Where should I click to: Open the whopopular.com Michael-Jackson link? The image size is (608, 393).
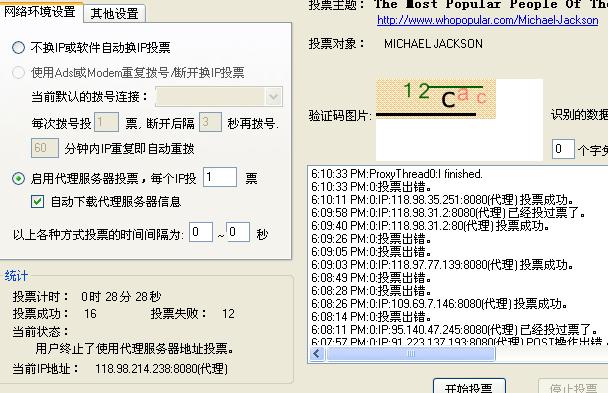point(487,20)
